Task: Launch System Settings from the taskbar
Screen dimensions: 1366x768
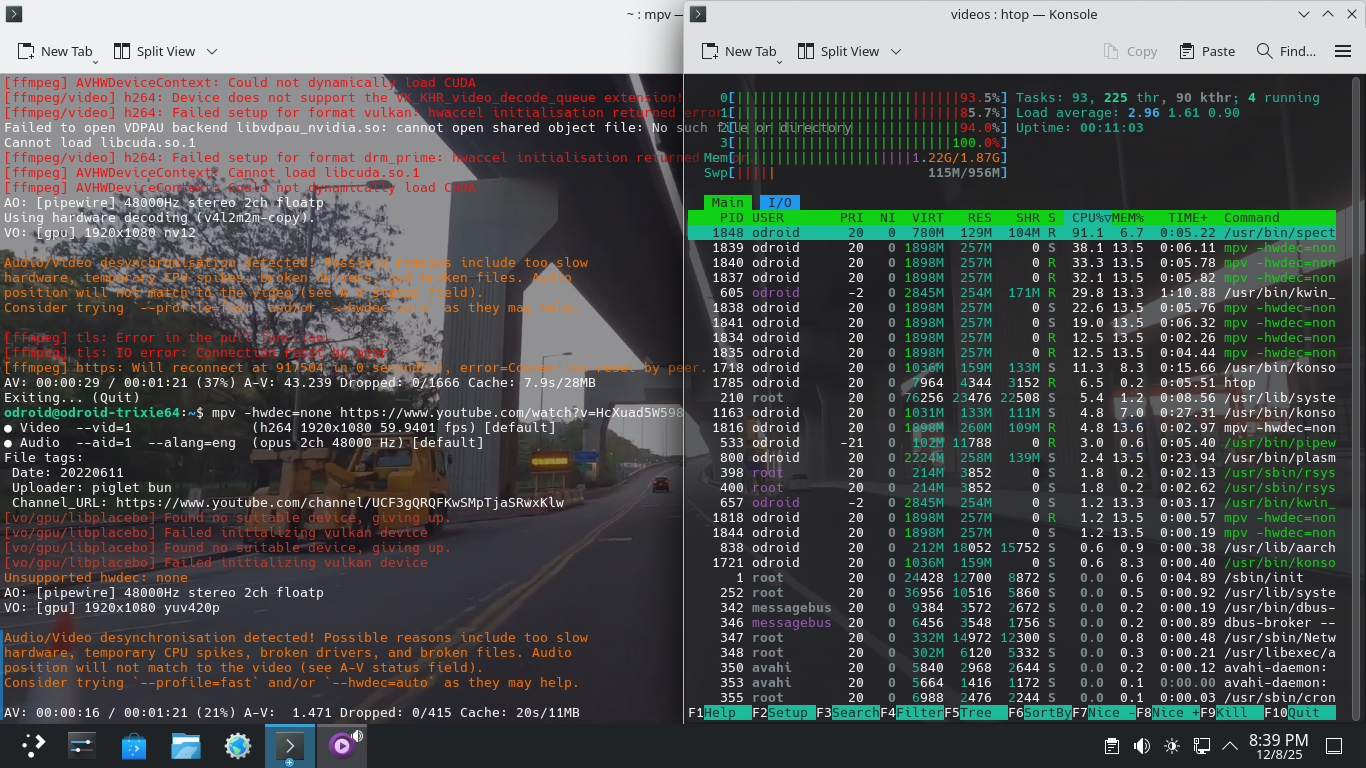Action: [x=82, y=745]
